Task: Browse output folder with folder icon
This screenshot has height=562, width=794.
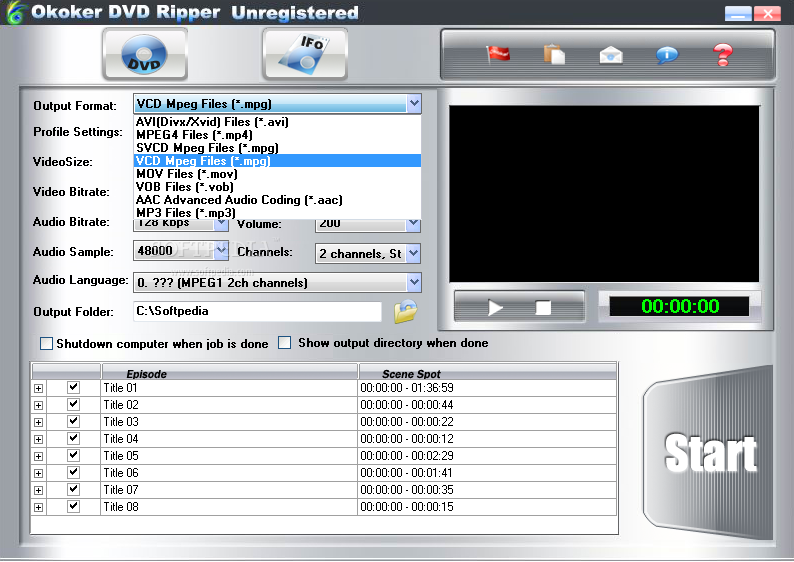Action: [x=406, y=311]
